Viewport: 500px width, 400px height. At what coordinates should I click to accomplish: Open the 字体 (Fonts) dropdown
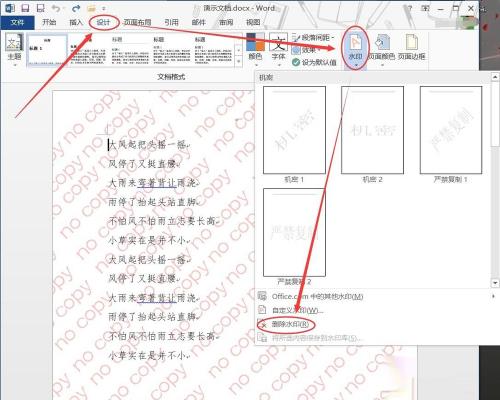coord(278,49)
